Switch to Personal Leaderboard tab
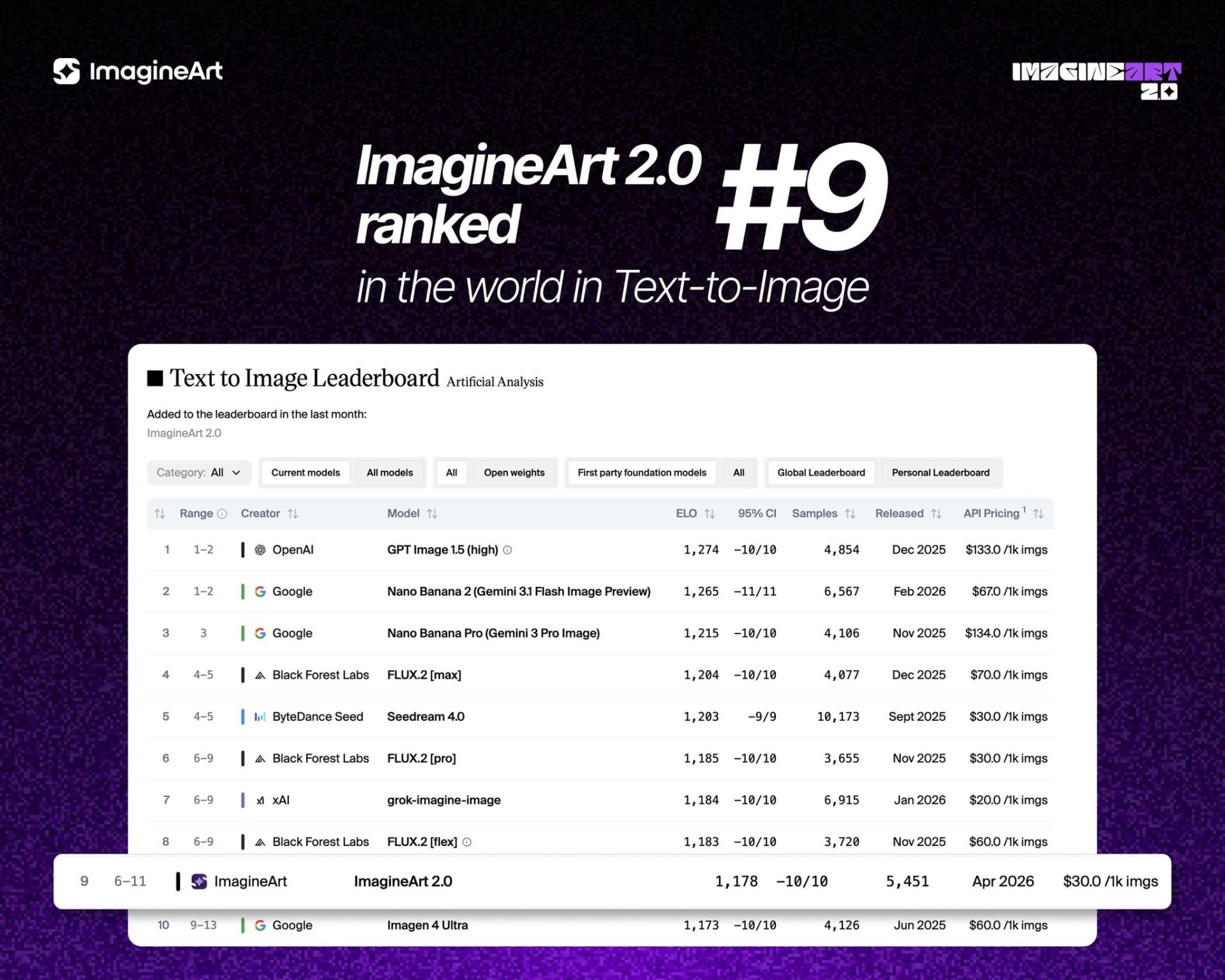The height and width of the screenshot is (980, 1225). tap(940, 473)
